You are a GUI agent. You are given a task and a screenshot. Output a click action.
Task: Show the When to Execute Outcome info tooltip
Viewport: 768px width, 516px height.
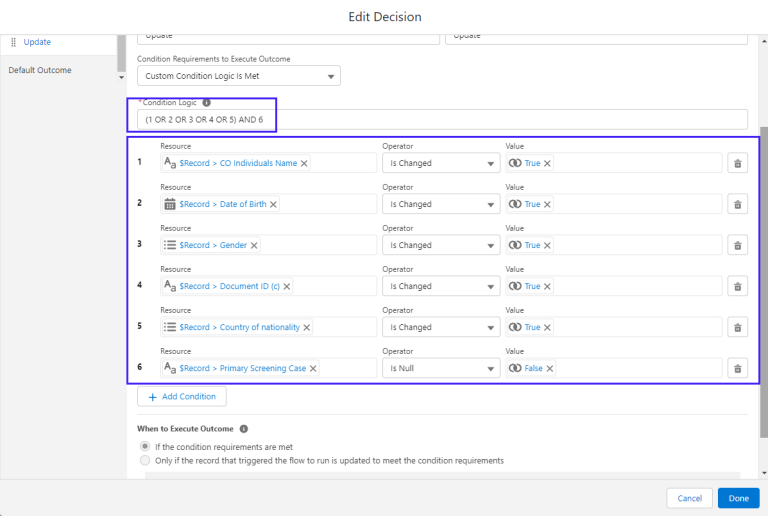coord(243,429)
